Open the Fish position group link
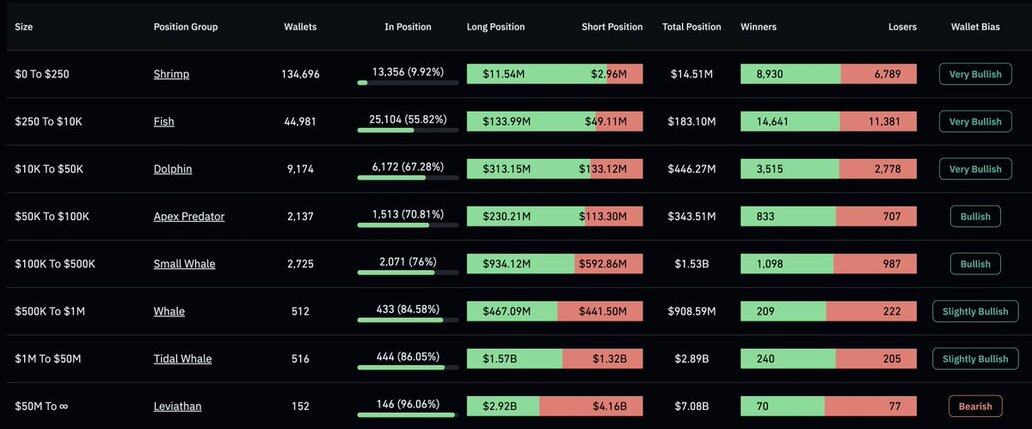 click(x=164, y=122)
